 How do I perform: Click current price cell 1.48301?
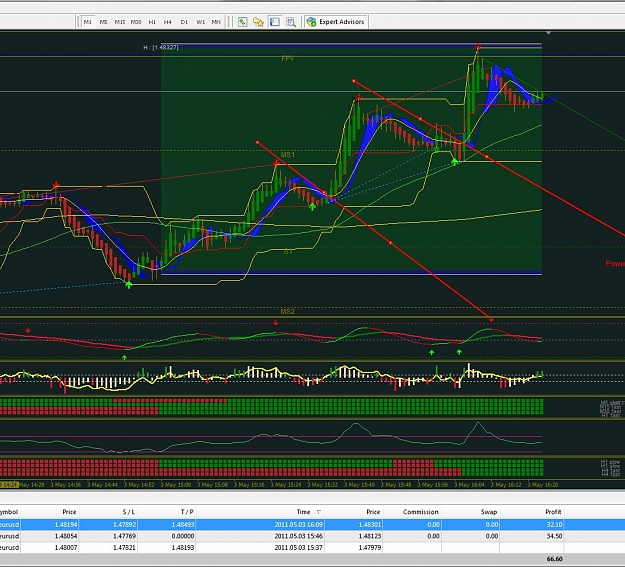tap(369, 524)
